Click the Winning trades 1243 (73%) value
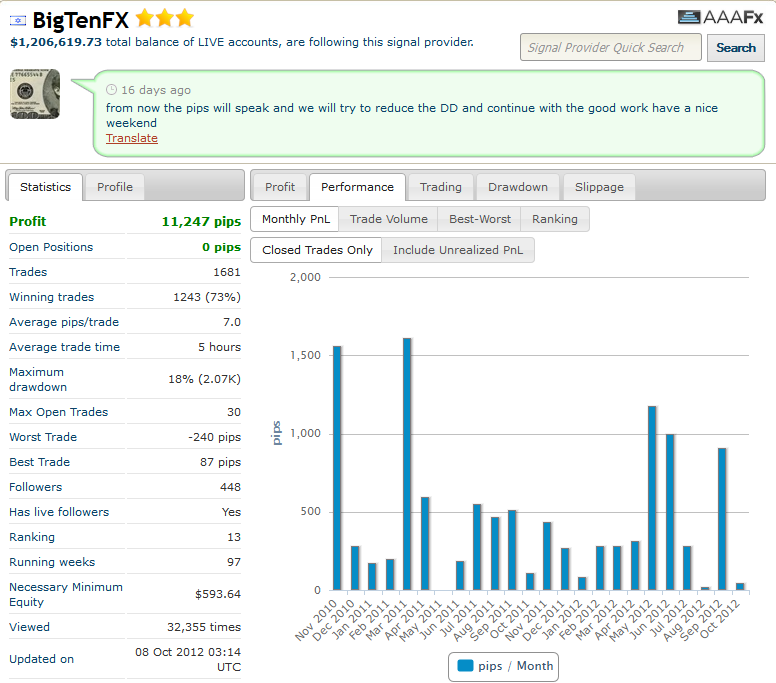 [x=207, y=297]
